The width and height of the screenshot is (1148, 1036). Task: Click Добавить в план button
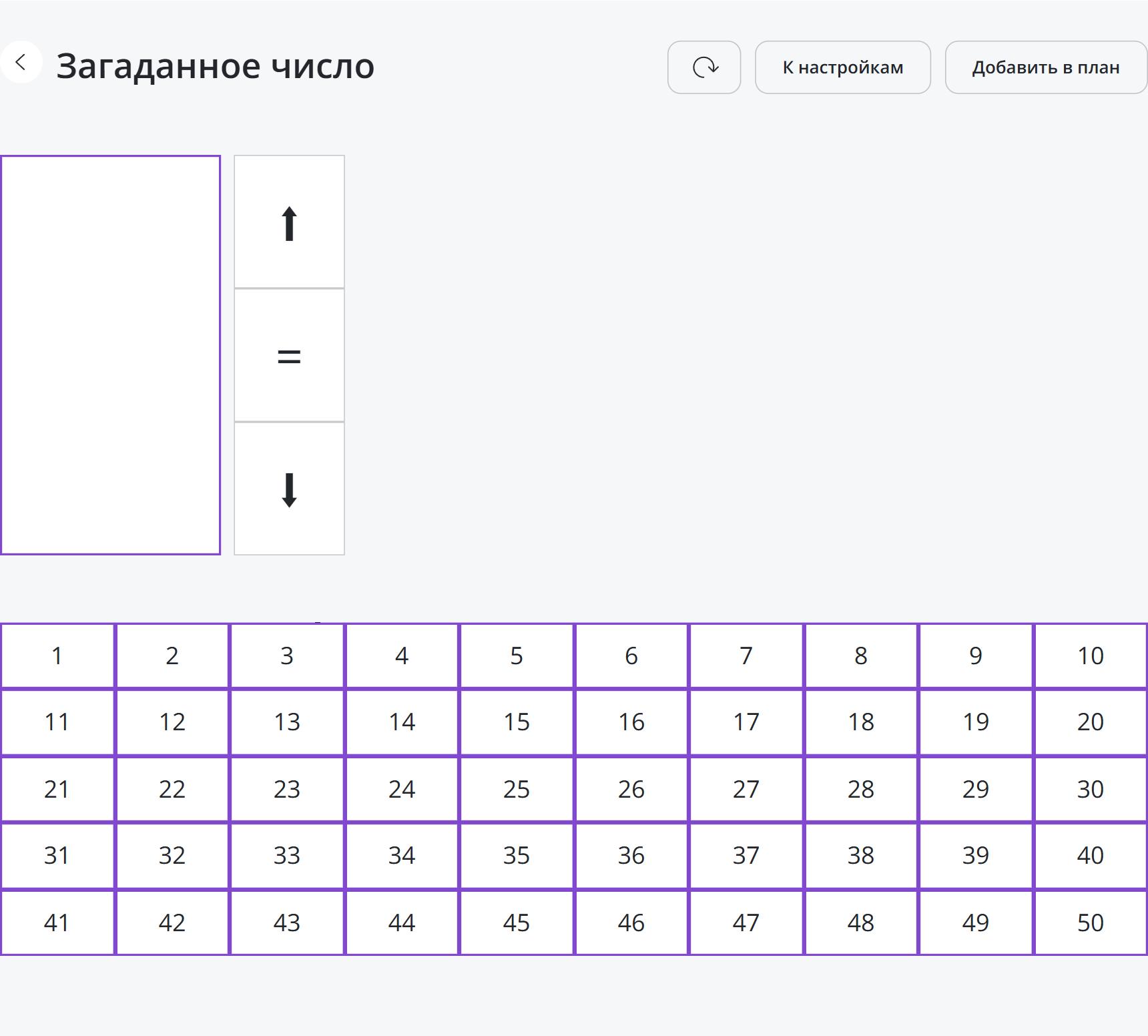[x=1046, y=67]
